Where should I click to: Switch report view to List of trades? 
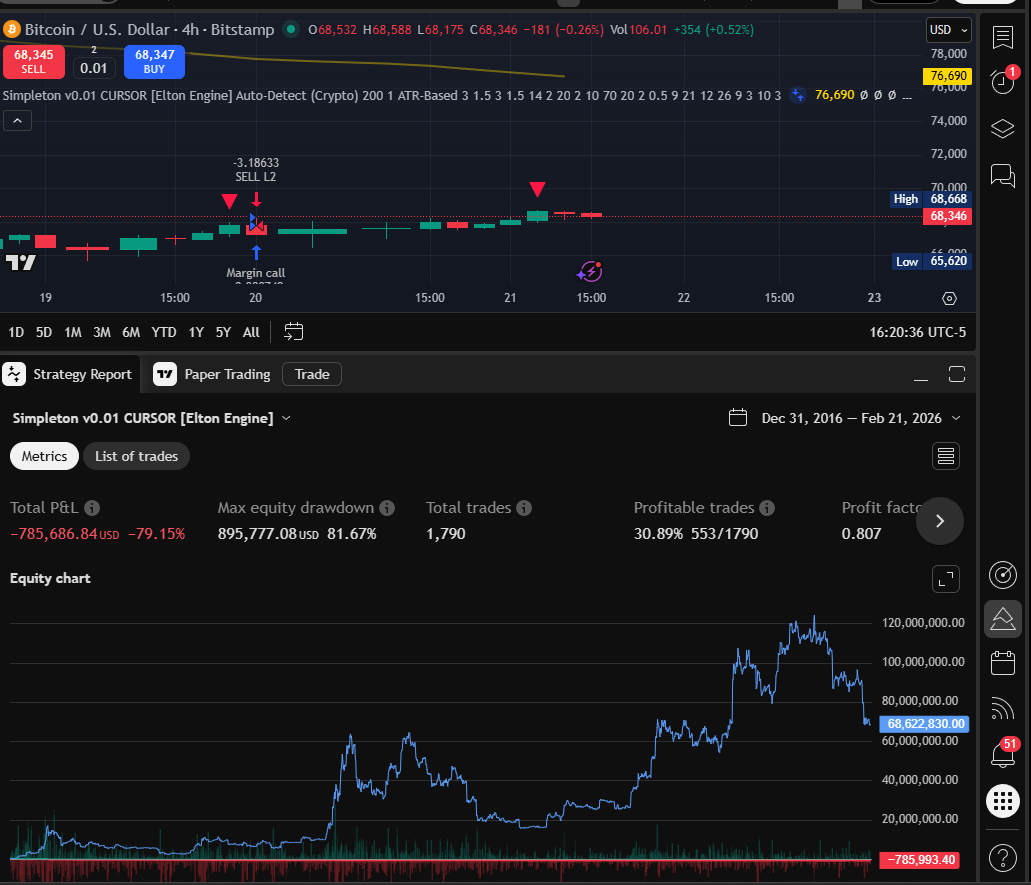136,456
